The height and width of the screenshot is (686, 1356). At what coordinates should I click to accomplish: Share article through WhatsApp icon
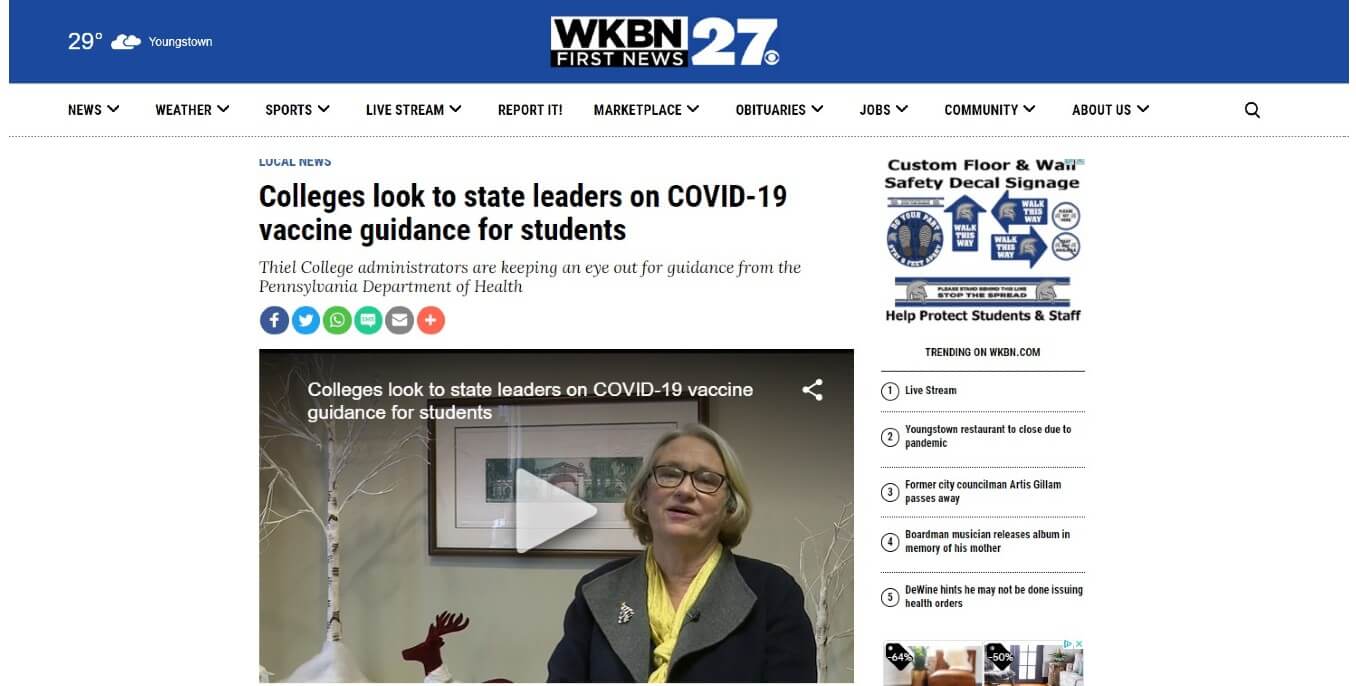click(x=337, y=320)
